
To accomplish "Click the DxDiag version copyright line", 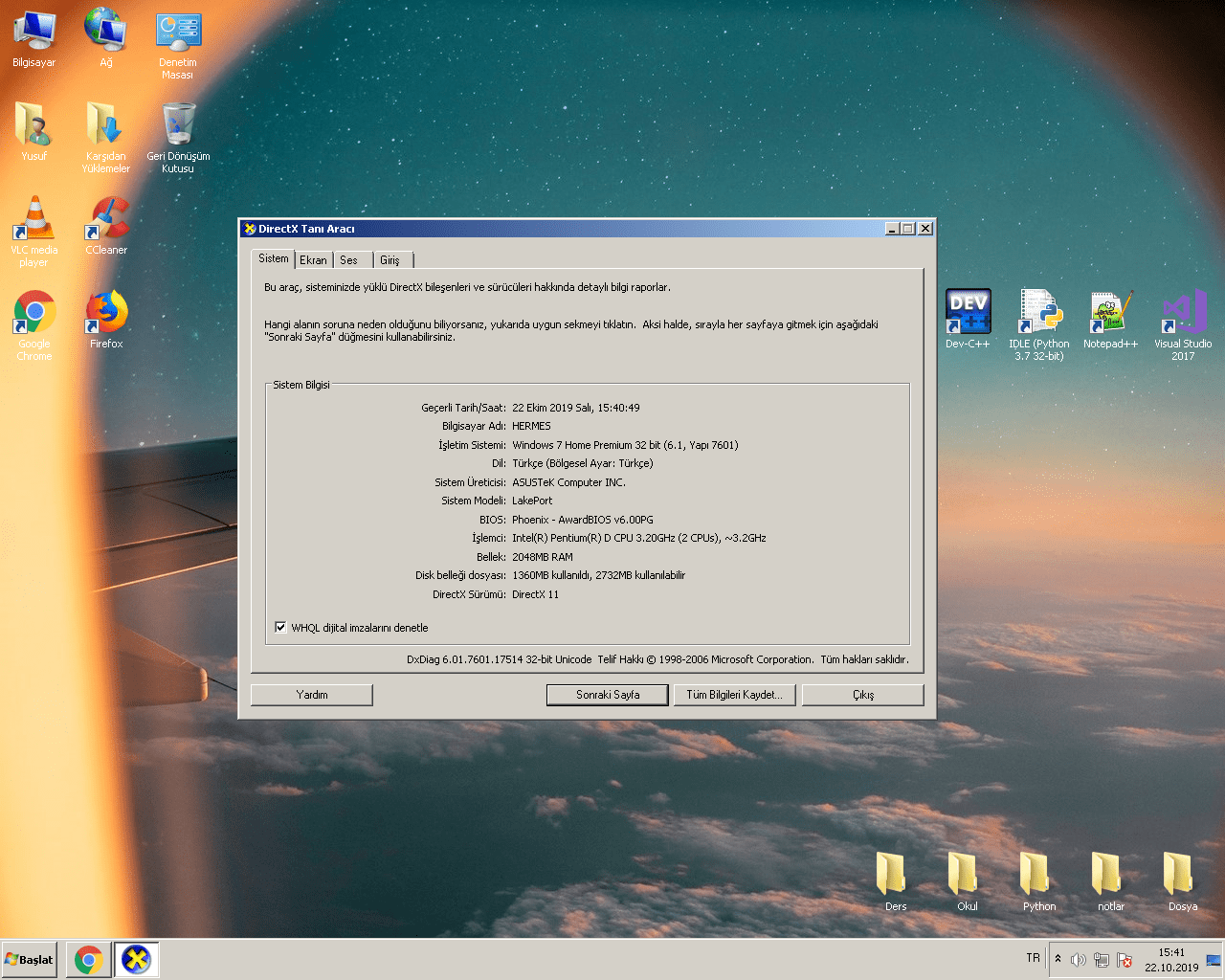I will click(x=657, y=659).
